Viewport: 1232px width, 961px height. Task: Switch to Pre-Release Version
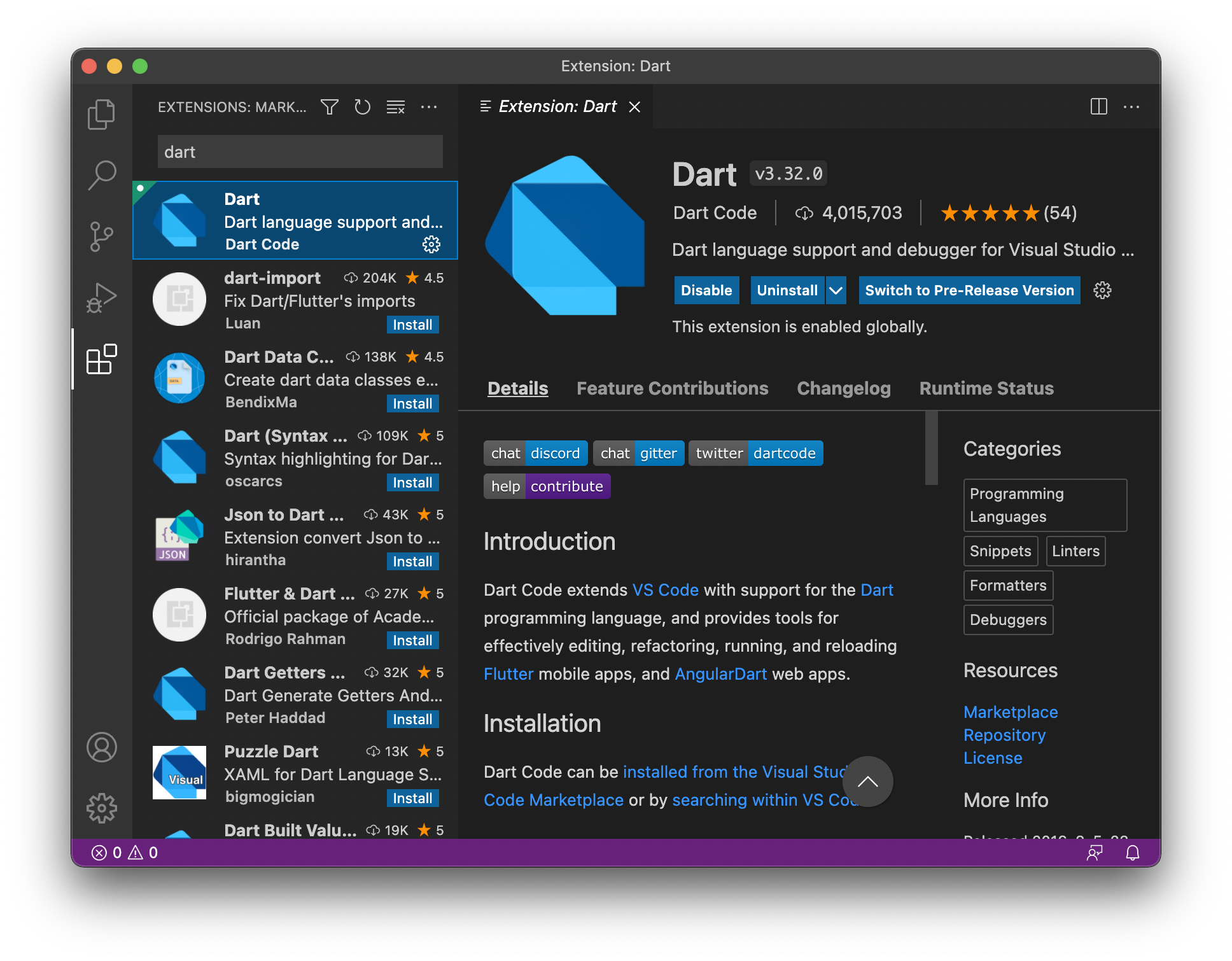[969, 290]
